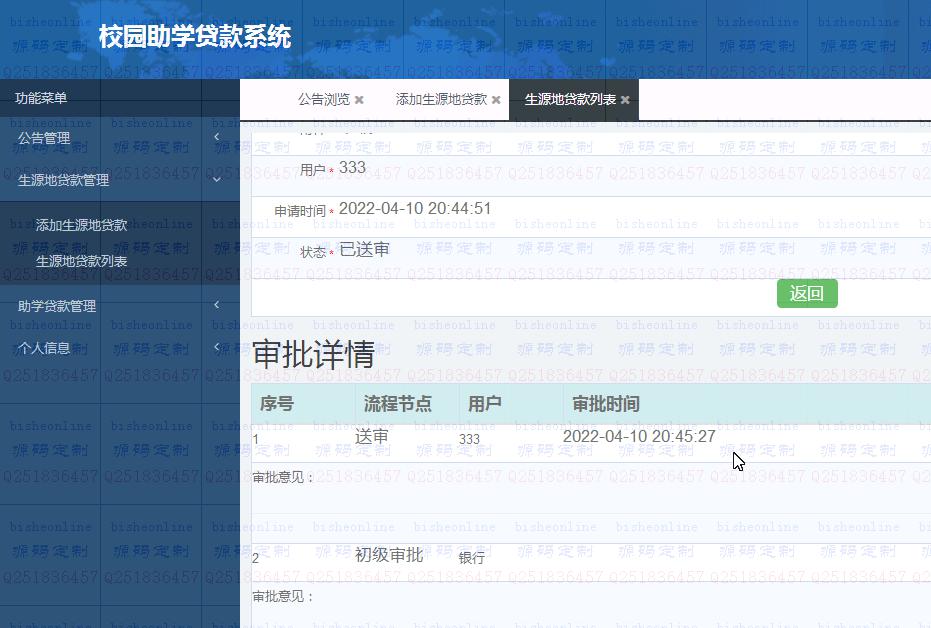Go to 生源地贷款列表 in sidebar
931x628 pixels.
tap(81, 261)
